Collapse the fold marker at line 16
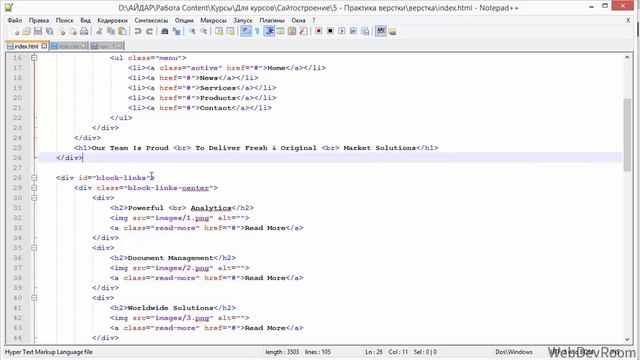This screenshot has height=360, width=640. [x=34, y=58]
